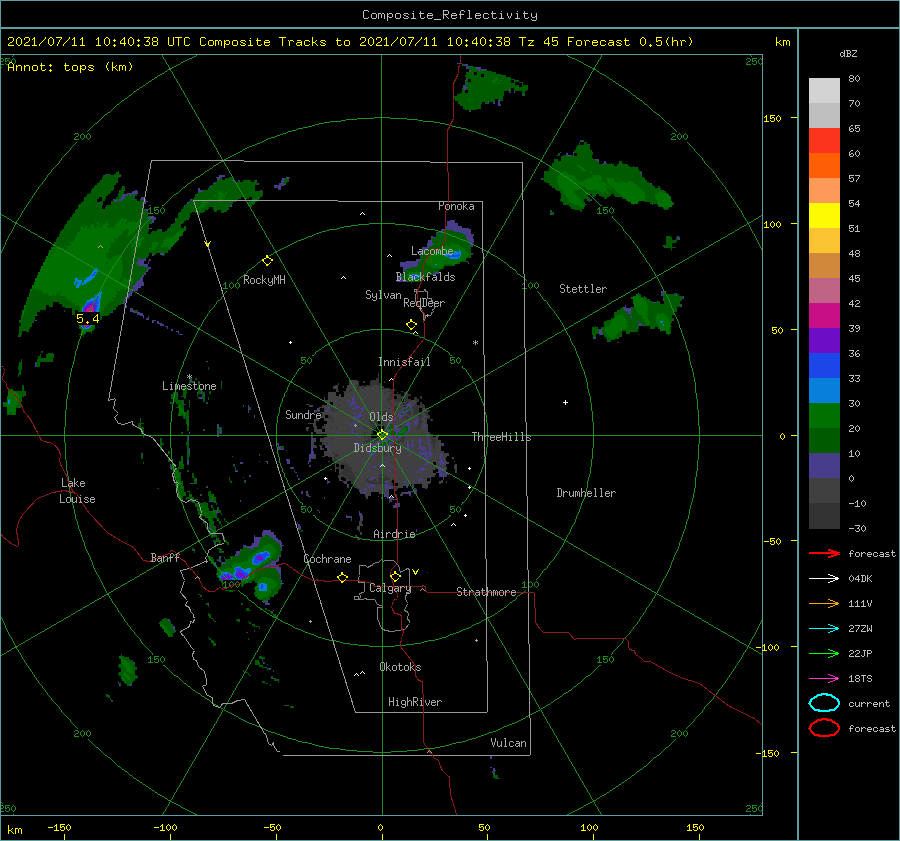Click the cyan current ellipse legend icon

click(824, 703)
